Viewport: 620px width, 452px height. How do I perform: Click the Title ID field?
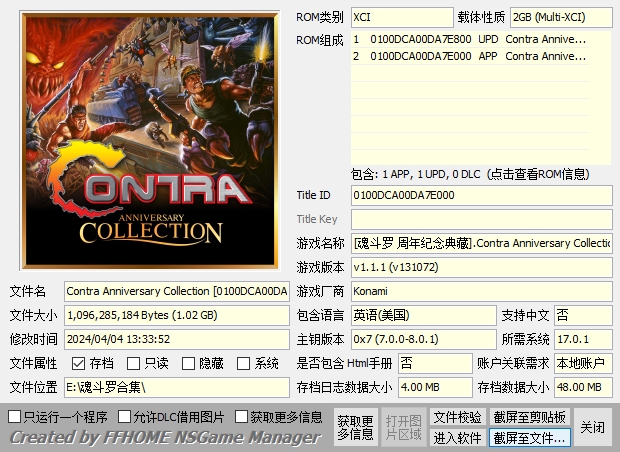click(x=481, y=195)
